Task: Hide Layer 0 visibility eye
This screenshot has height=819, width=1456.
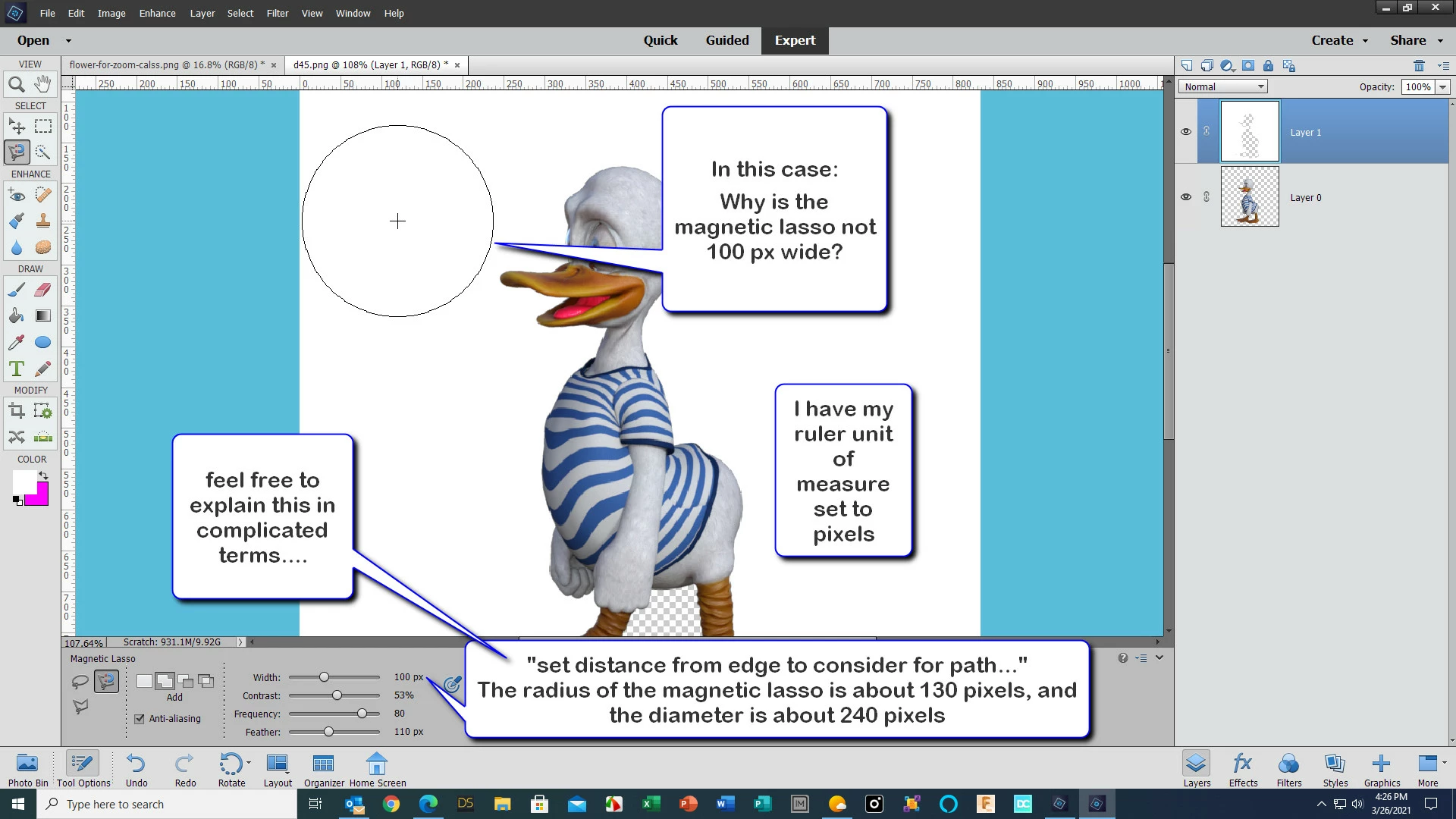Action: pos(1186,197)
